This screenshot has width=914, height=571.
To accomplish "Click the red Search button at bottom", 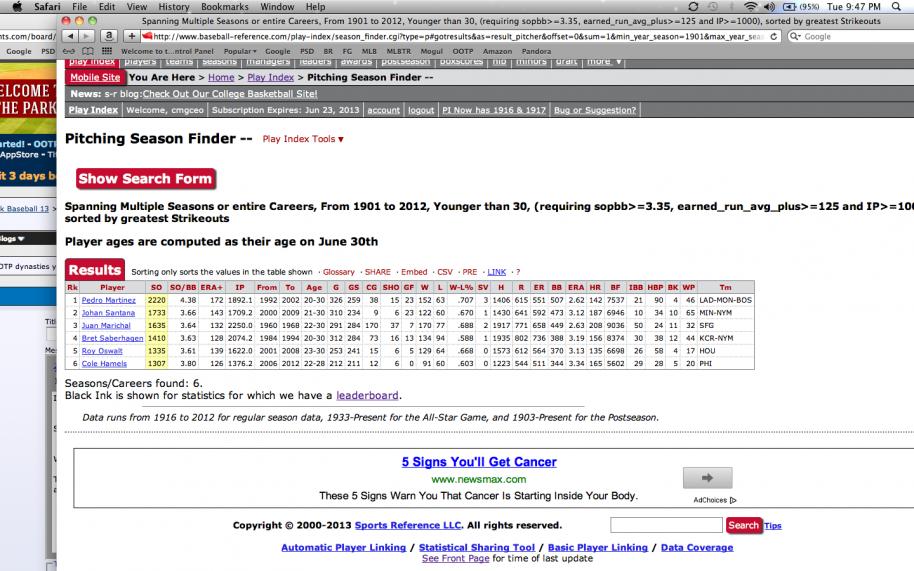I will (x=743, y=525).
